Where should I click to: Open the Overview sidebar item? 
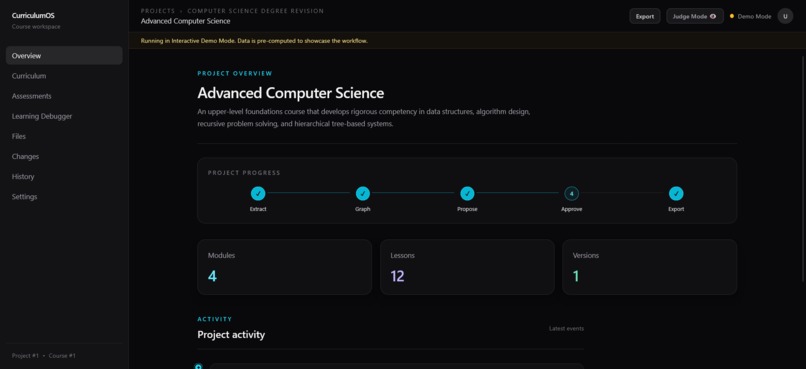tap(64, 56)
